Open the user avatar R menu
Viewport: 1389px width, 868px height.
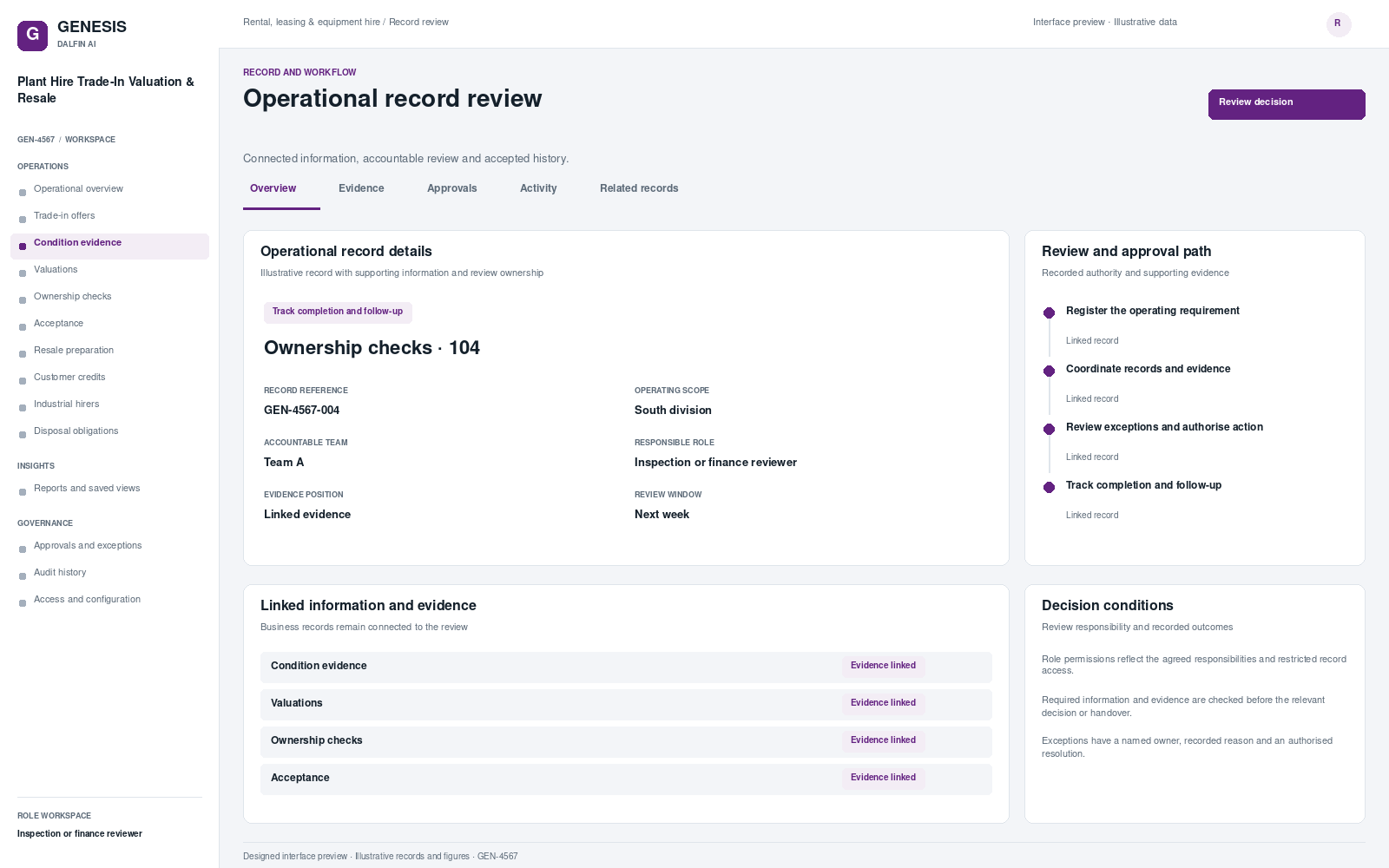1339,24
